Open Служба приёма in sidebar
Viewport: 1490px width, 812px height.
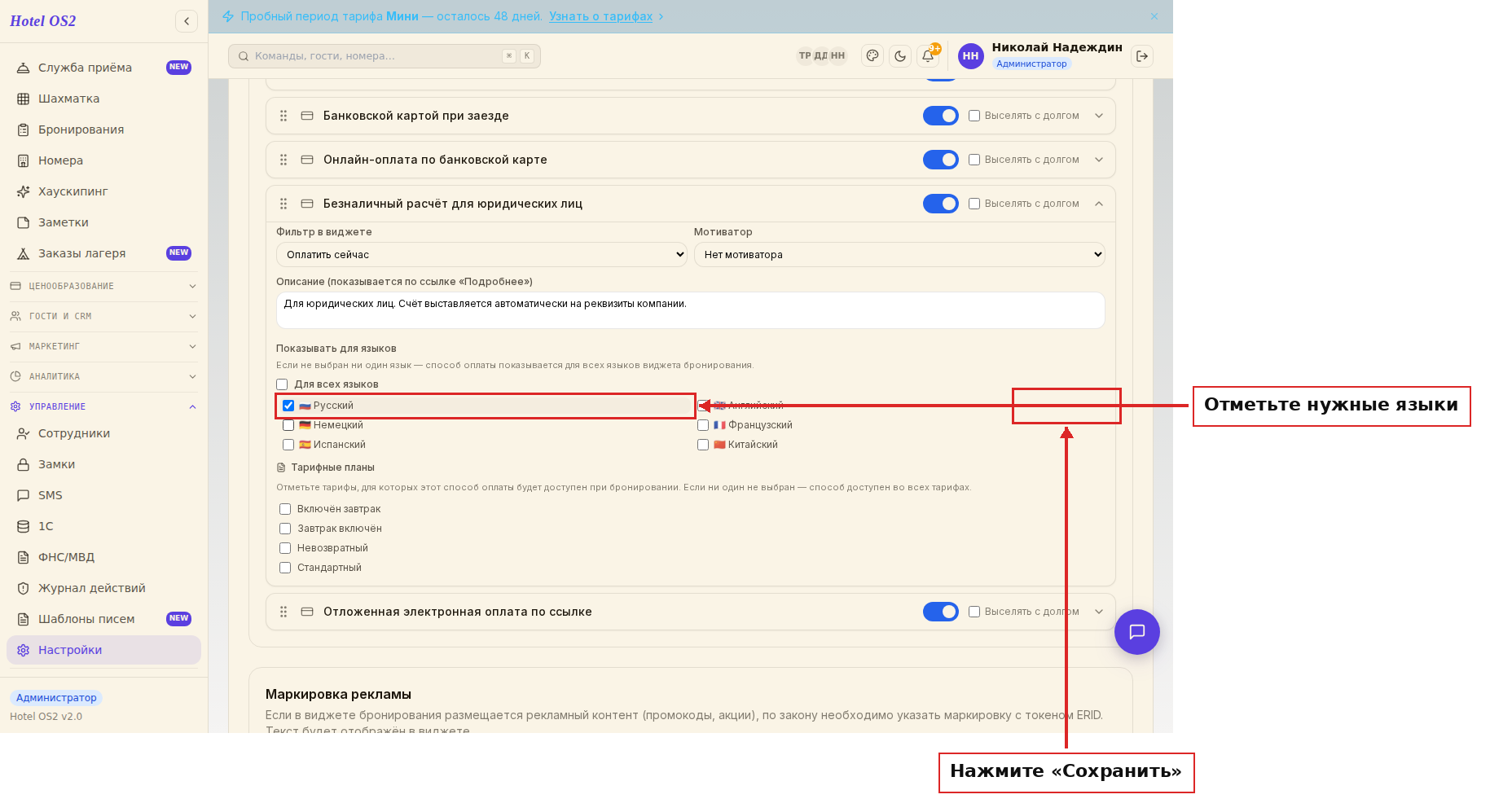(x=103, y=68)
